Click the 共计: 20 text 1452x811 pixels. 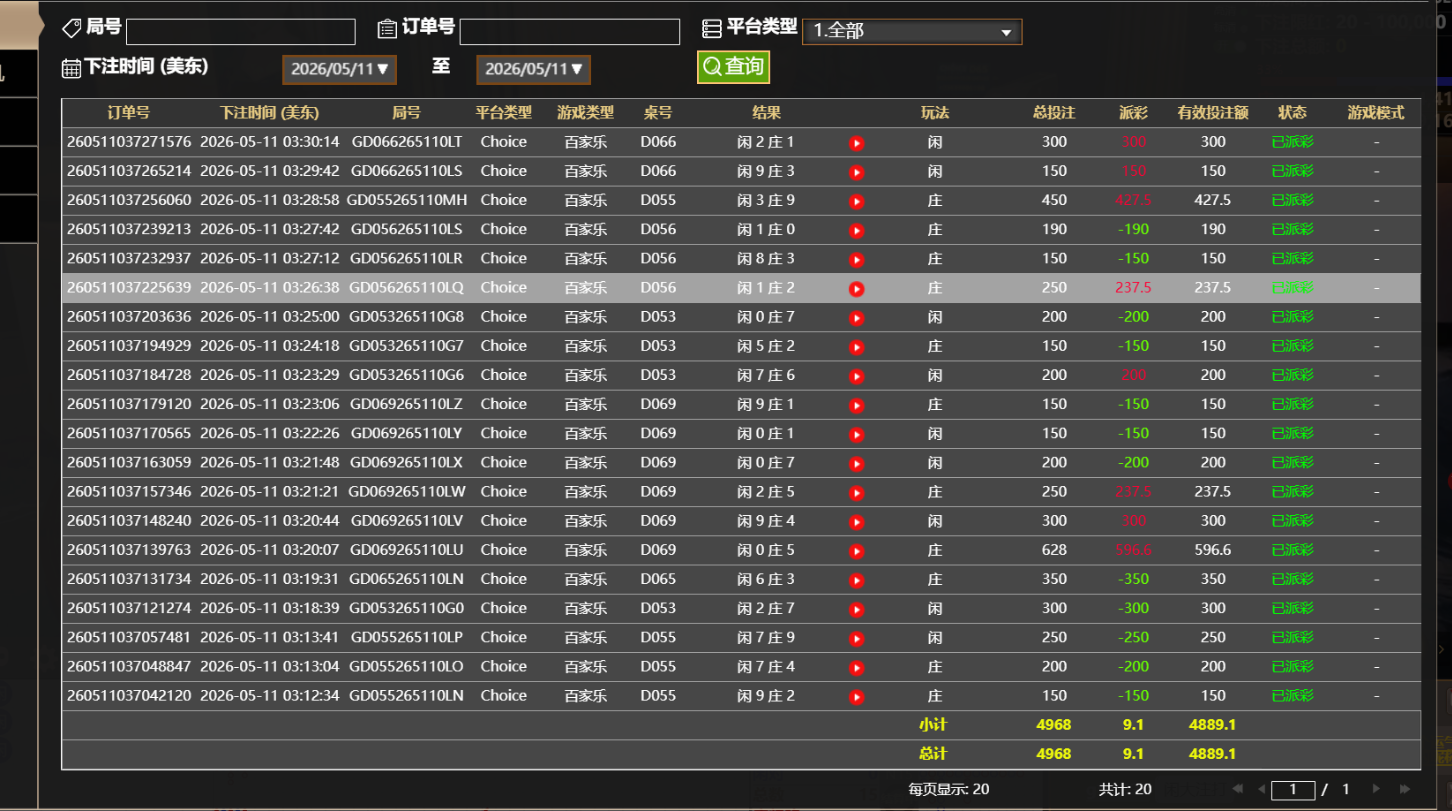[1125, 790]
